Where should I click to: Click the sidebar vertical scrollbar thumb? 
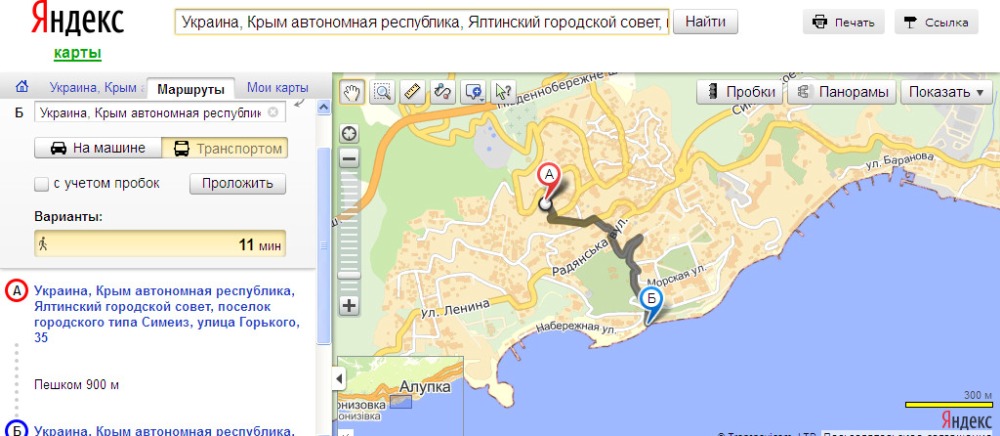coord(324,245)
